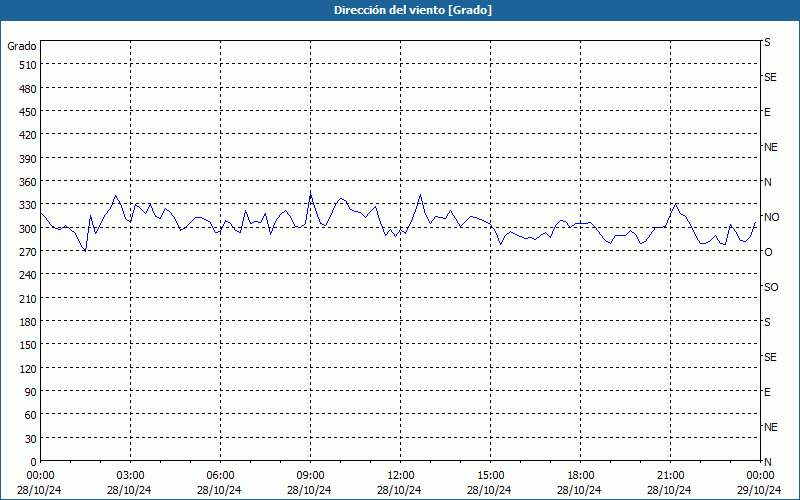Select the "480" y-axis value
The width and height of the screenshot is (800, 500).
28,89
